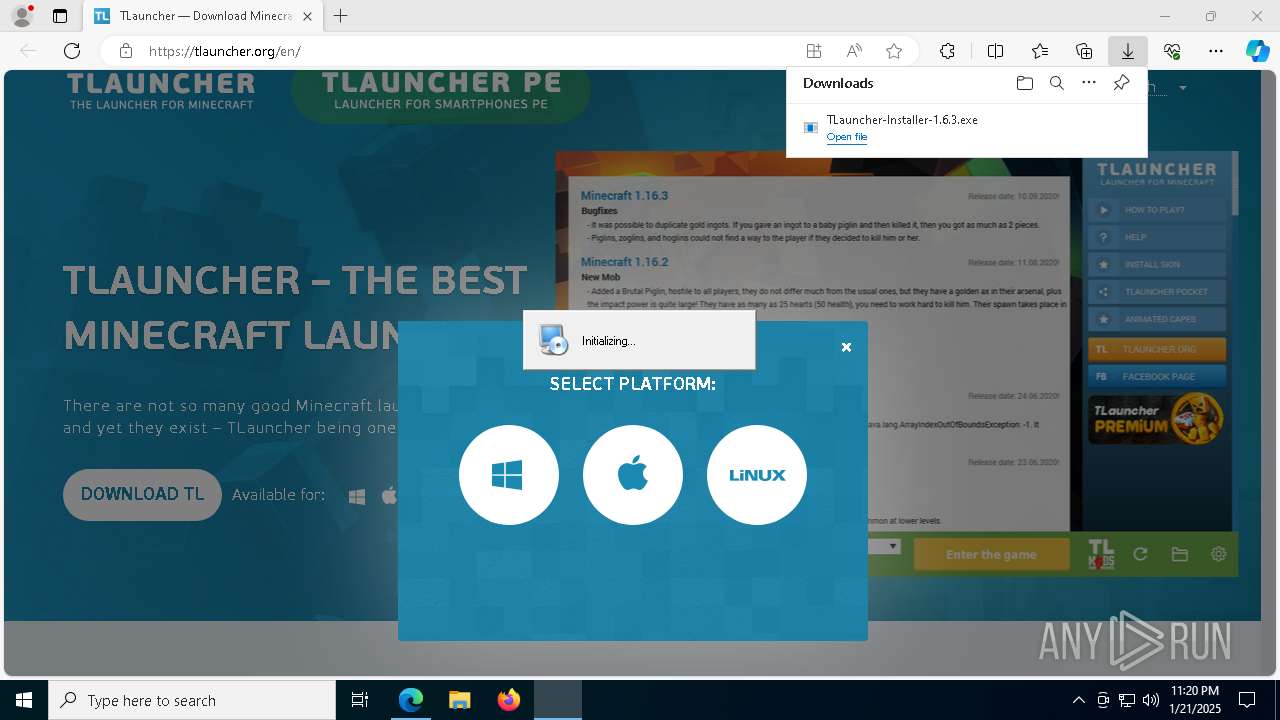1280x720 pixels.
Task: Open Browser essentials heart icon
Action: pyautogui.click(x=1172, y=51)
